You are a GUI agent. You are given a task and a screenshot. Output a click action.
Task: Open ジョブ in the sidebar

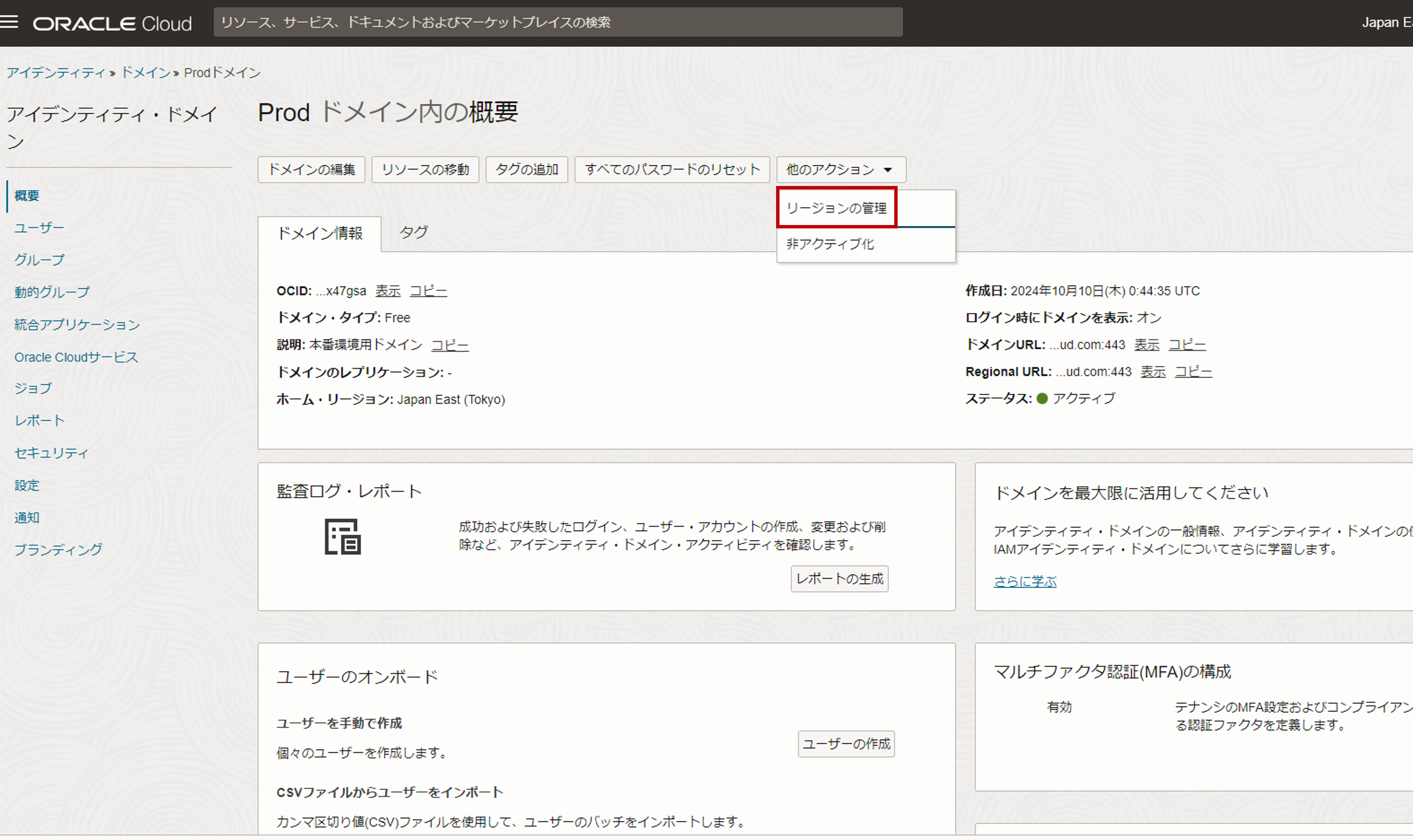[x=33, y=388]
